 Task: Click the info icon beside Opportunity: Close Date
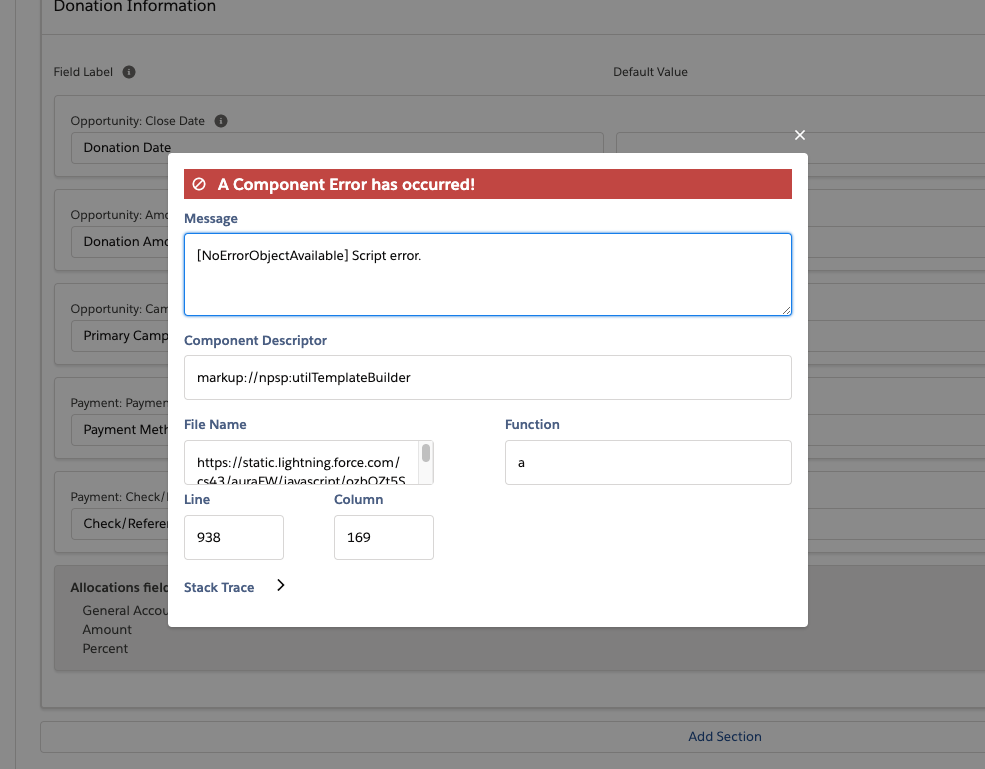220,121
